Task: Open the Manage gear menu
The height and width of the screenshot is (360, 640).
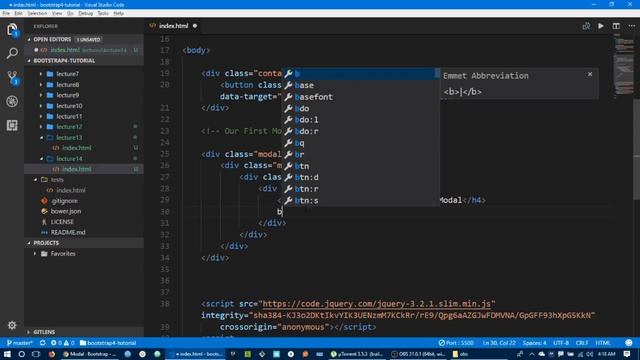Action: click(x=12, y=325)
